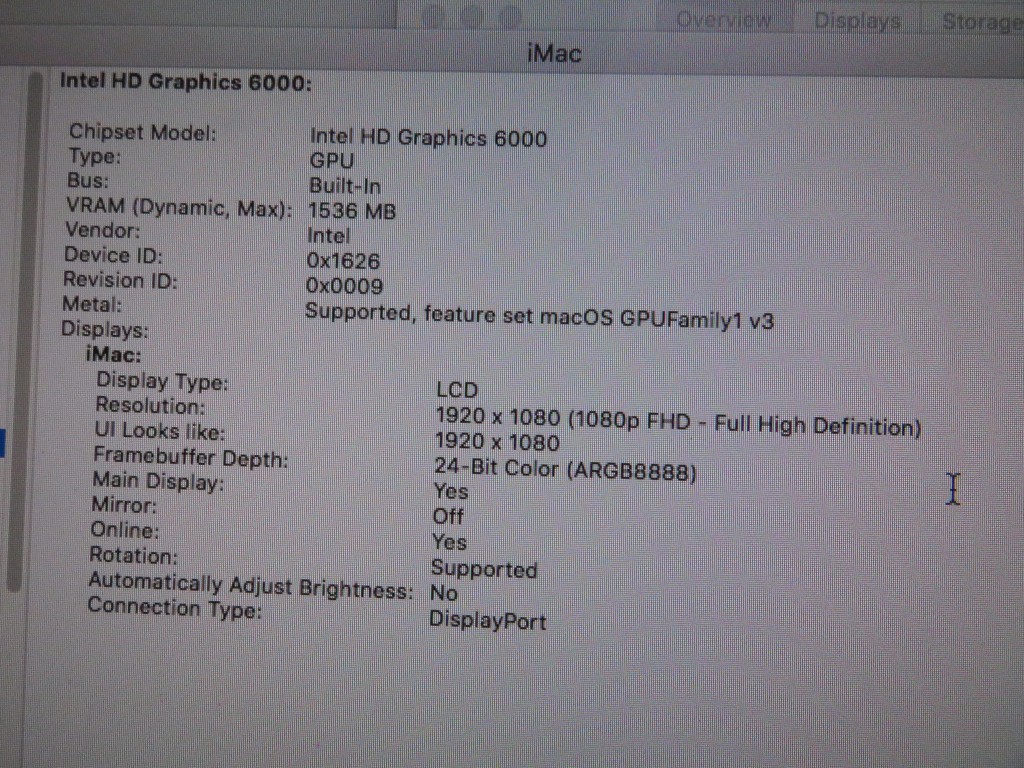
Task: Click the 'Vendor:' label
Action: 103,231
